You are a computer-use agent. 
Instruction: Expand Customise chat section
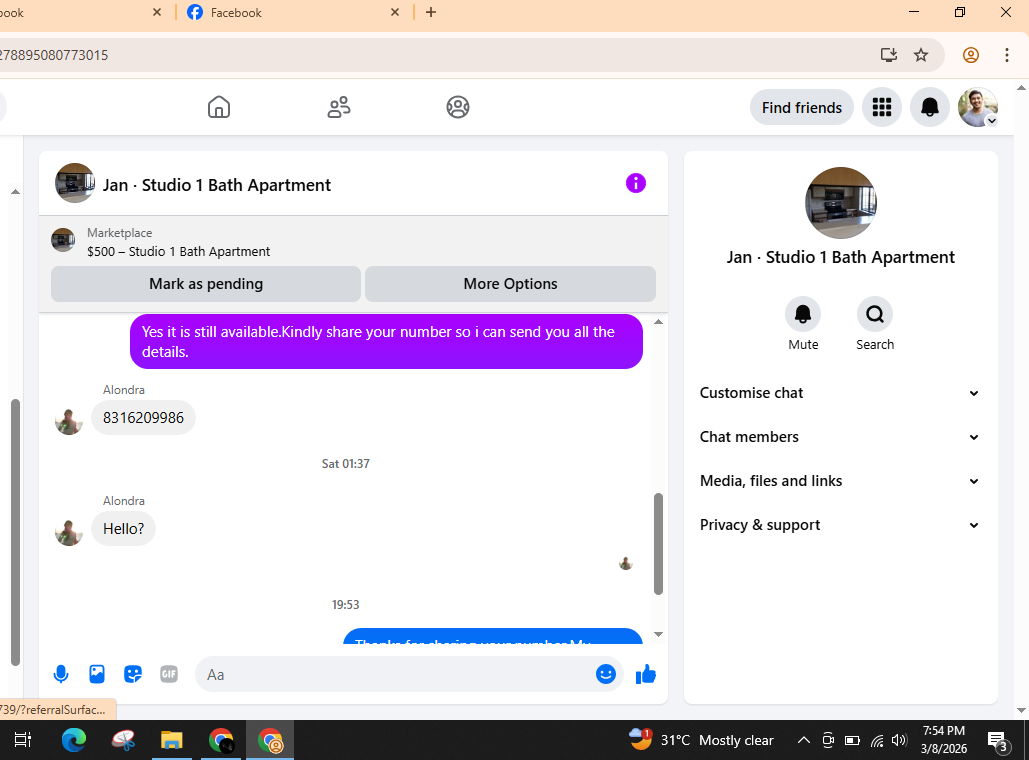click(x=840, y=393)
